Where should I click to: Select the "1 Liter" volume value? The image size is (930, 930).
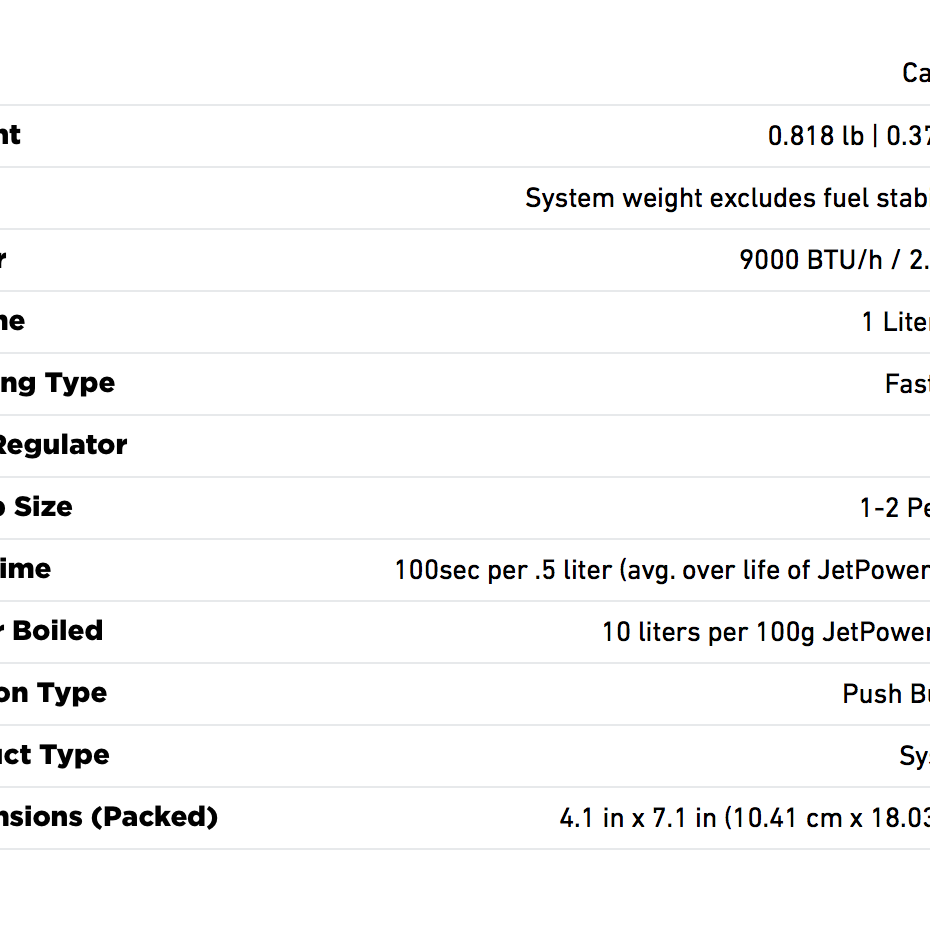coord(895,322)
